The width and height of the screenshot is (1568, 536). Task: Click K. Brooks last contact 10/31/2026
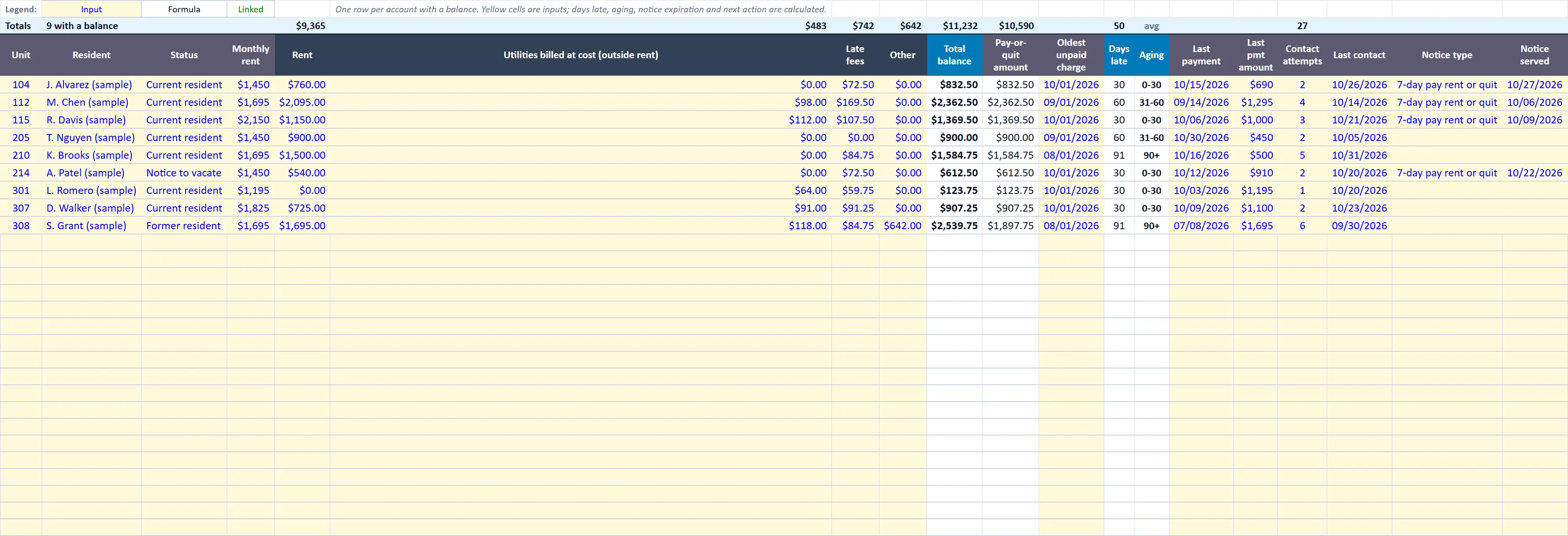(1359, 155)
